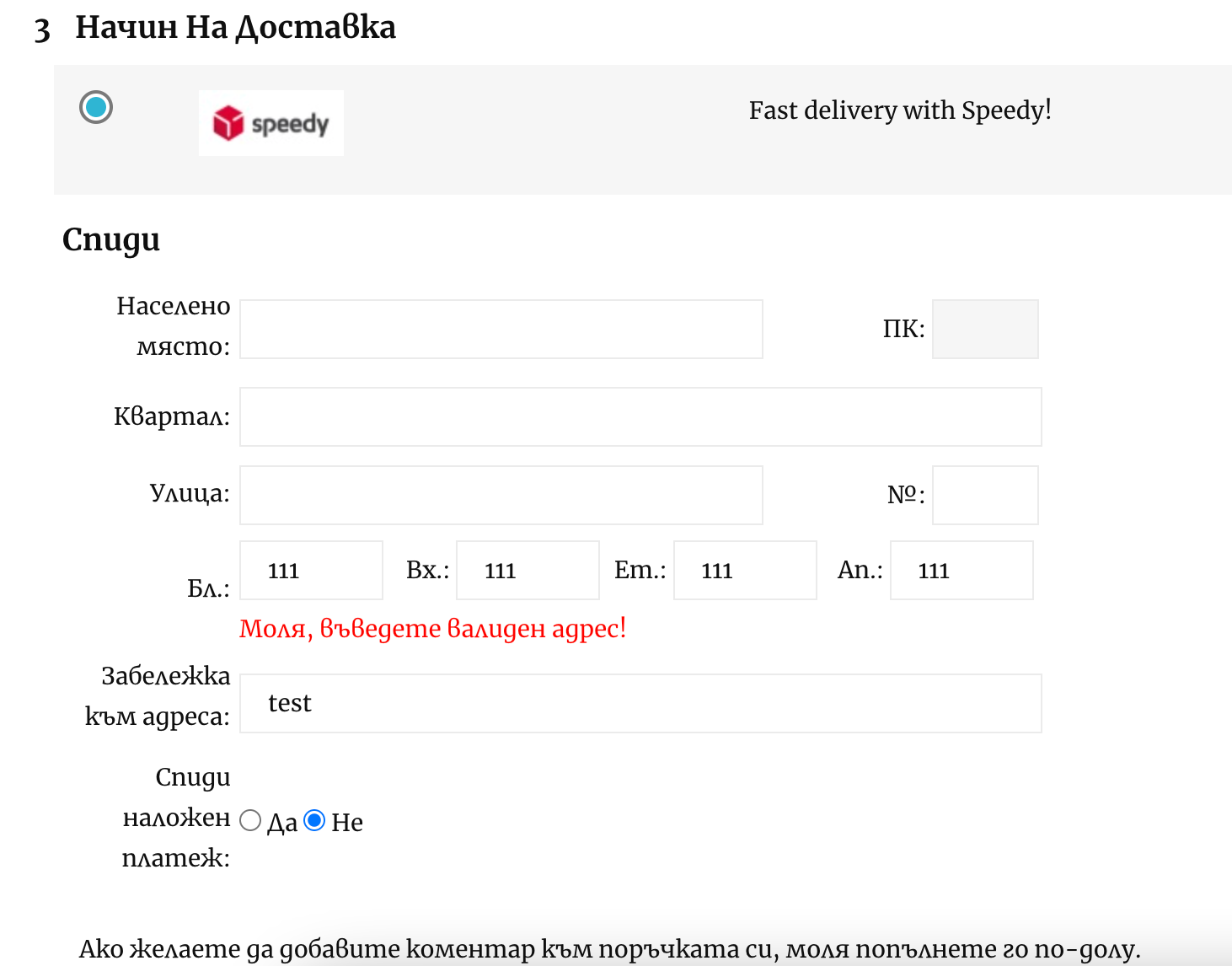The height and width of the screenshot is (966, 1232).
Task: Choose 'Не' for Спиди наложен платеж
Action: point(314,821)
